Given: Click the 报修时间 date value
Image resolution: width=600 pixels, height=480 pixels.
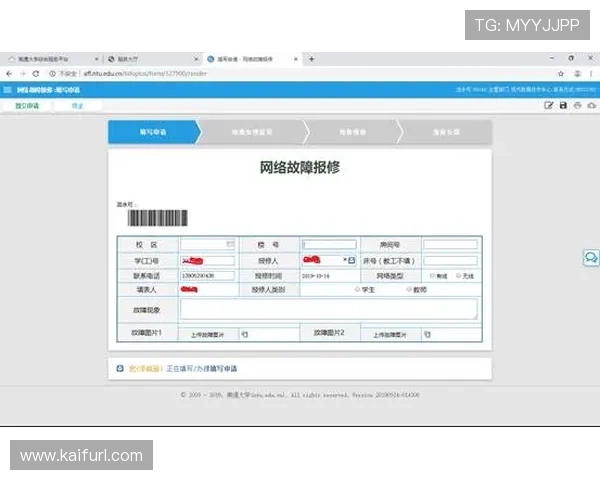Looking at the screenshot, I should [x=316, y=276].
